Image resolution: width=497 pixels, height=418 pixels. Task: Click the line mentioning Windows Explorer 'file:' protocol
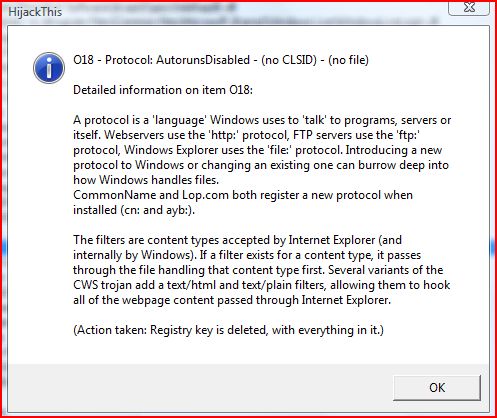pos(258,150)
